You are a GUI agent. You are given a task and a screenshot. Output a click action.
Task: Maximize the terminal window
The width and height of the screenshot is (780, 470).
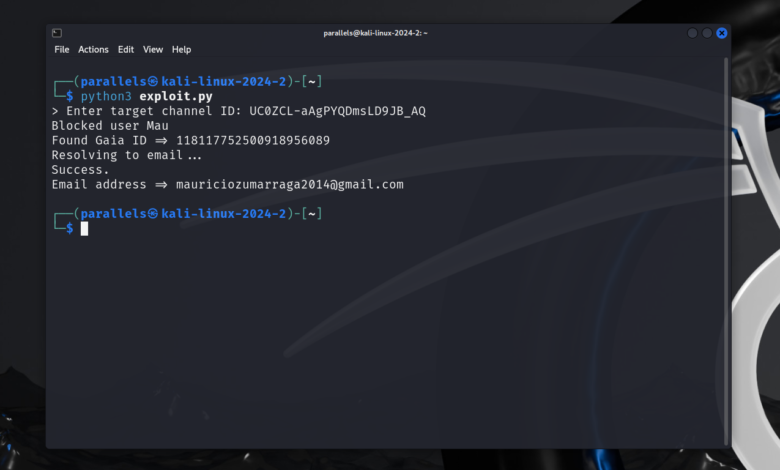(x=707, y=33)
